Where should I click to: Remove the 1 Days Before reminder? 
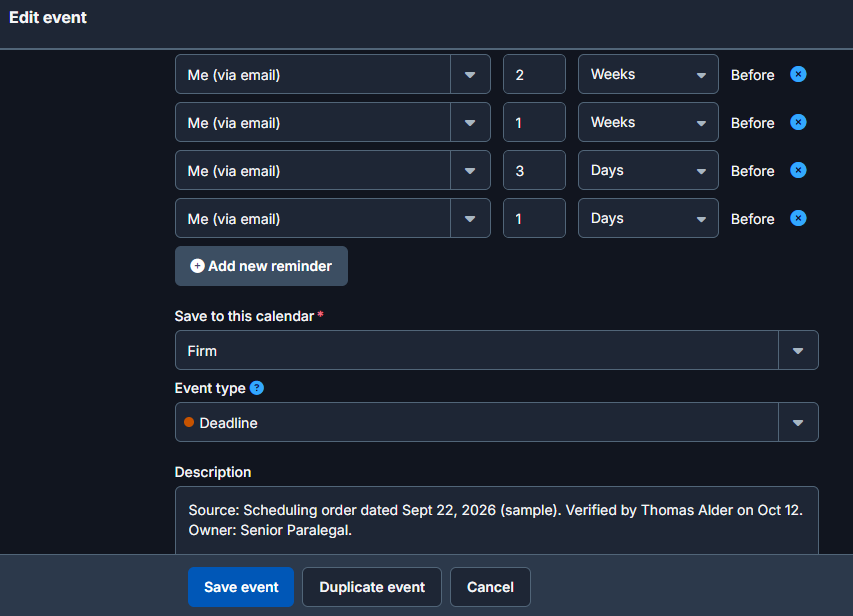798,218
